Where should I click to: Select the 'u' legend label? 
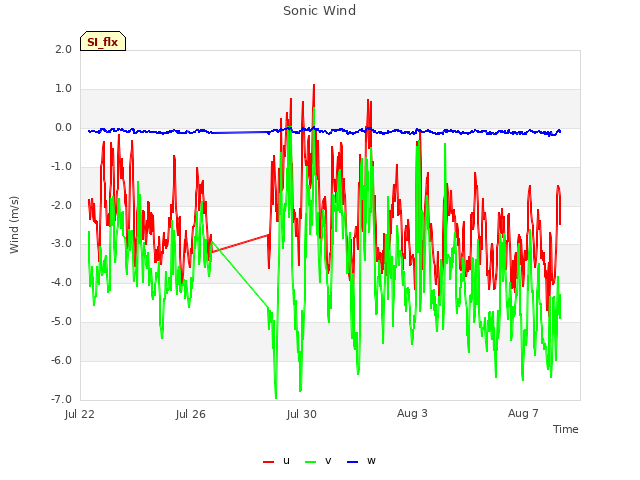click(x=286, y=461)
